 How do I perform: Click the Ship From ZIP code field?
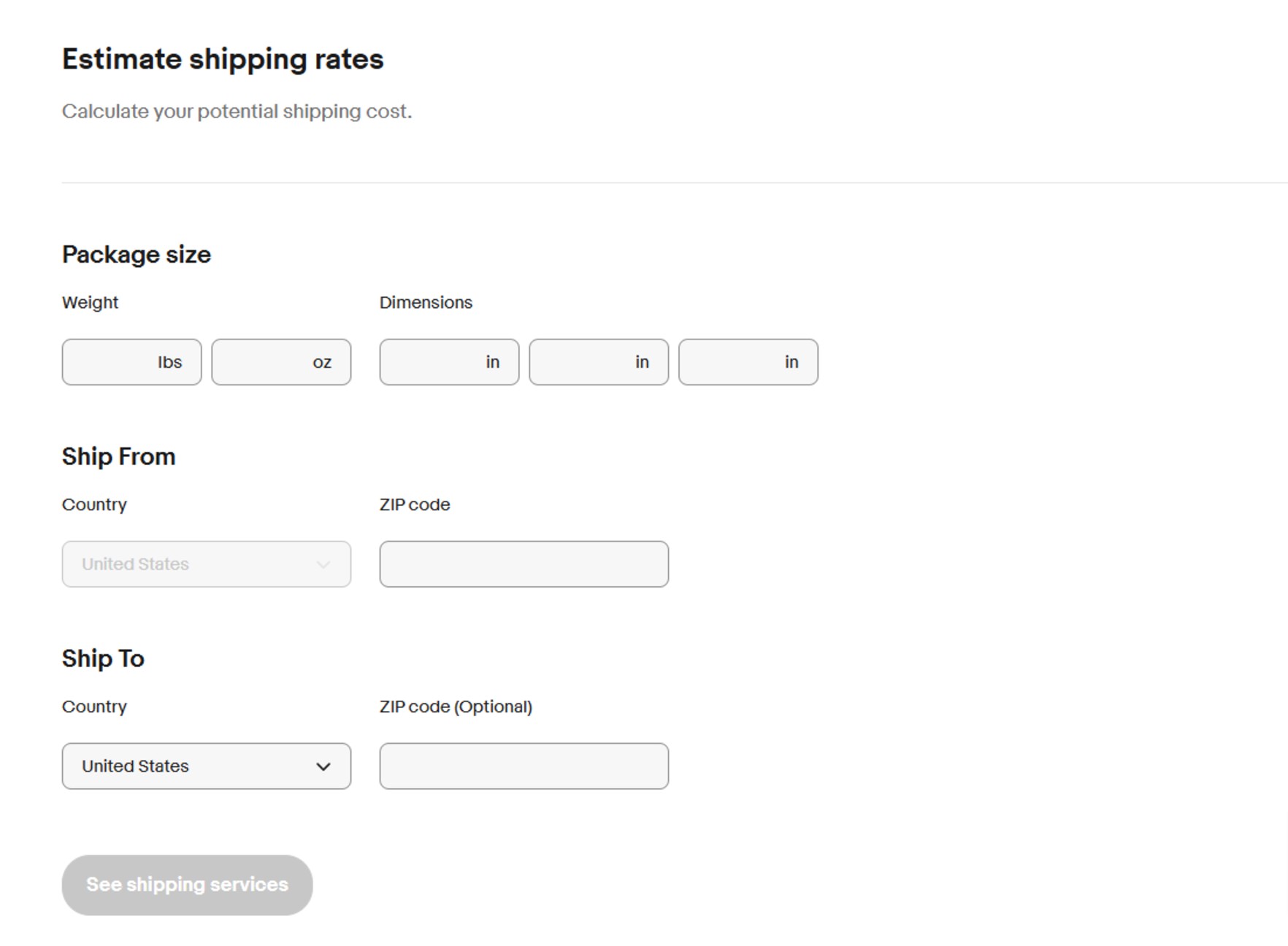tap(524, 564)
